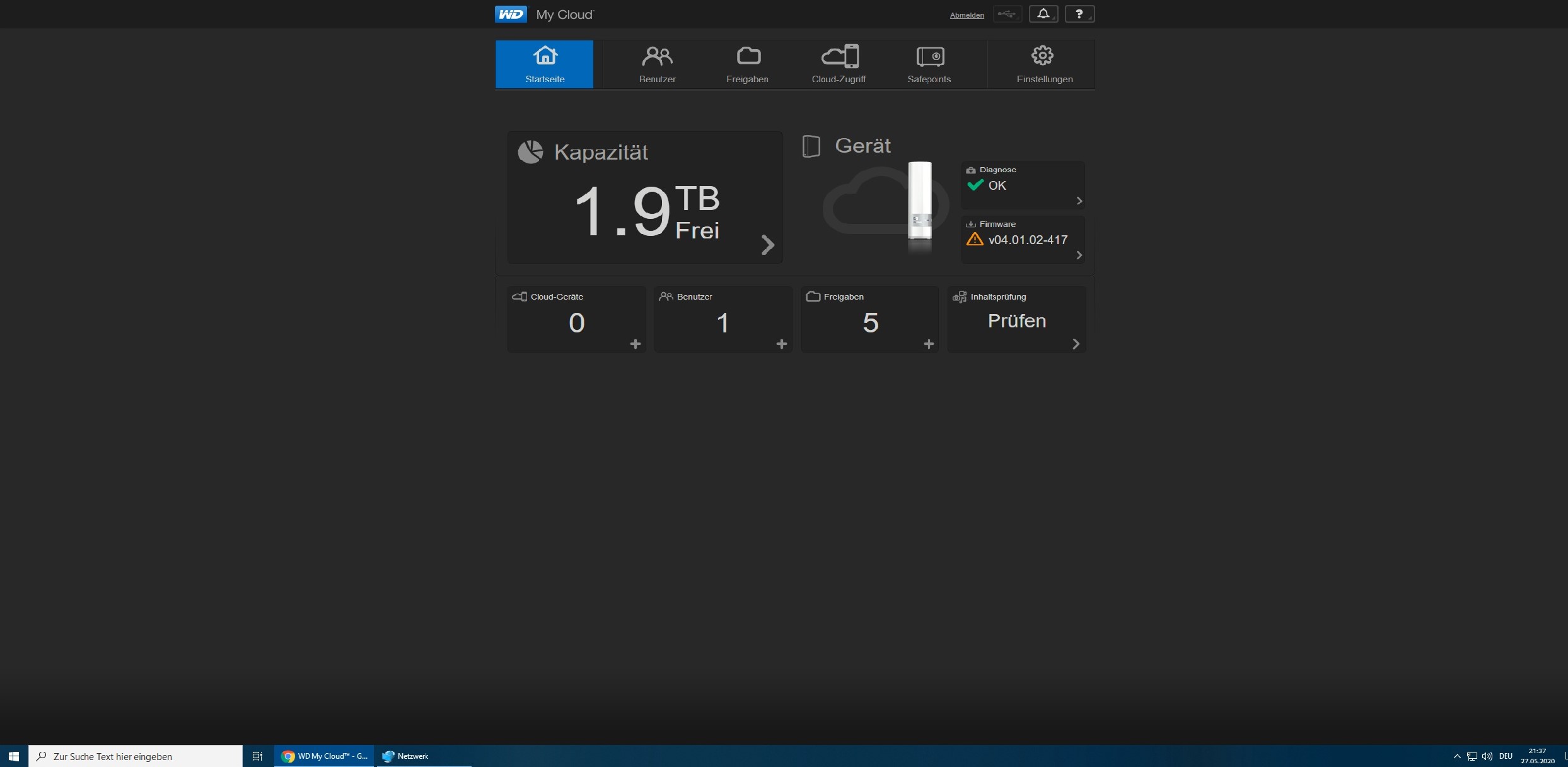Click the firmware warning triangle icon
The image size is (1568, 767).
[975, 239]
